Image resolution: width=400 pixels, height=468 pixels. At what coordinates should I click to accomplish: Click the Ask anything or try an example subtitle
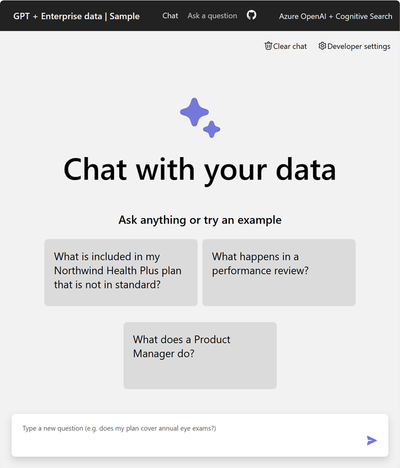[200, 220]
